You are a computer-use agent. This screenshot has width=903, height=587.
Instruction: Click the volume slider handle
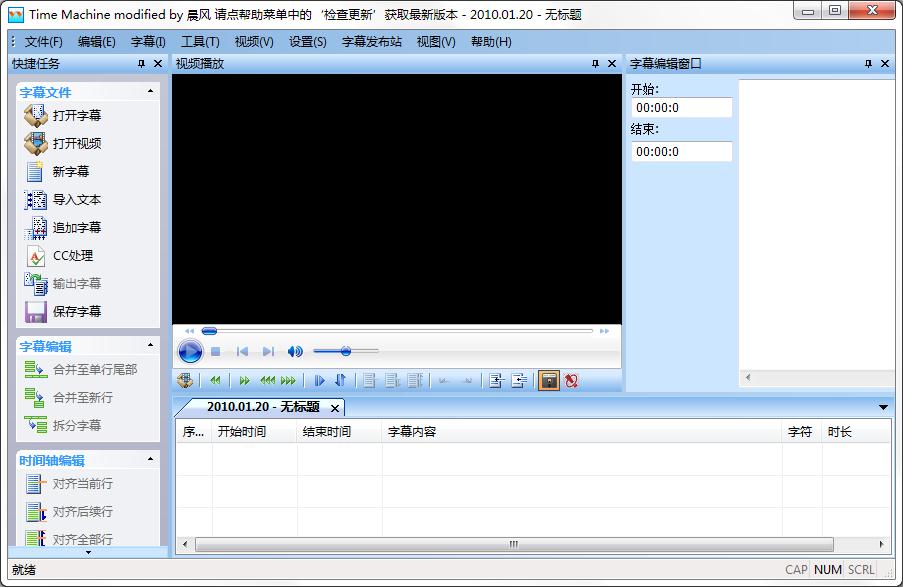point(345,351)
